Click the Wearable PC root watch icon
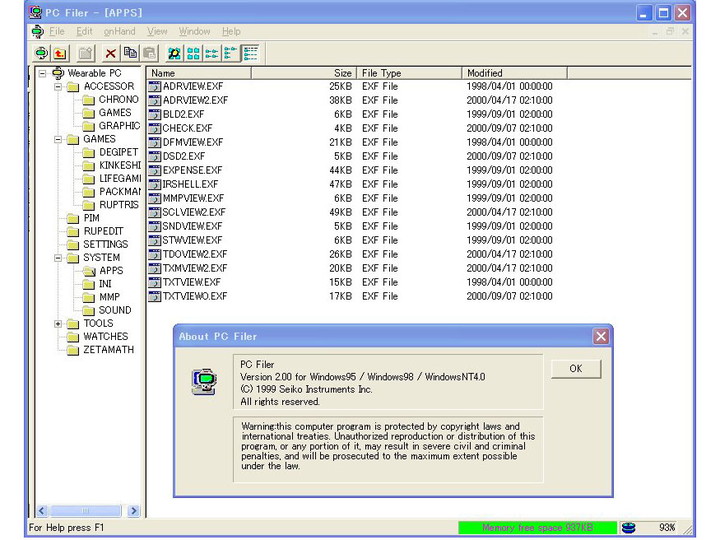720x540 pixels. [x=58, y=73]
